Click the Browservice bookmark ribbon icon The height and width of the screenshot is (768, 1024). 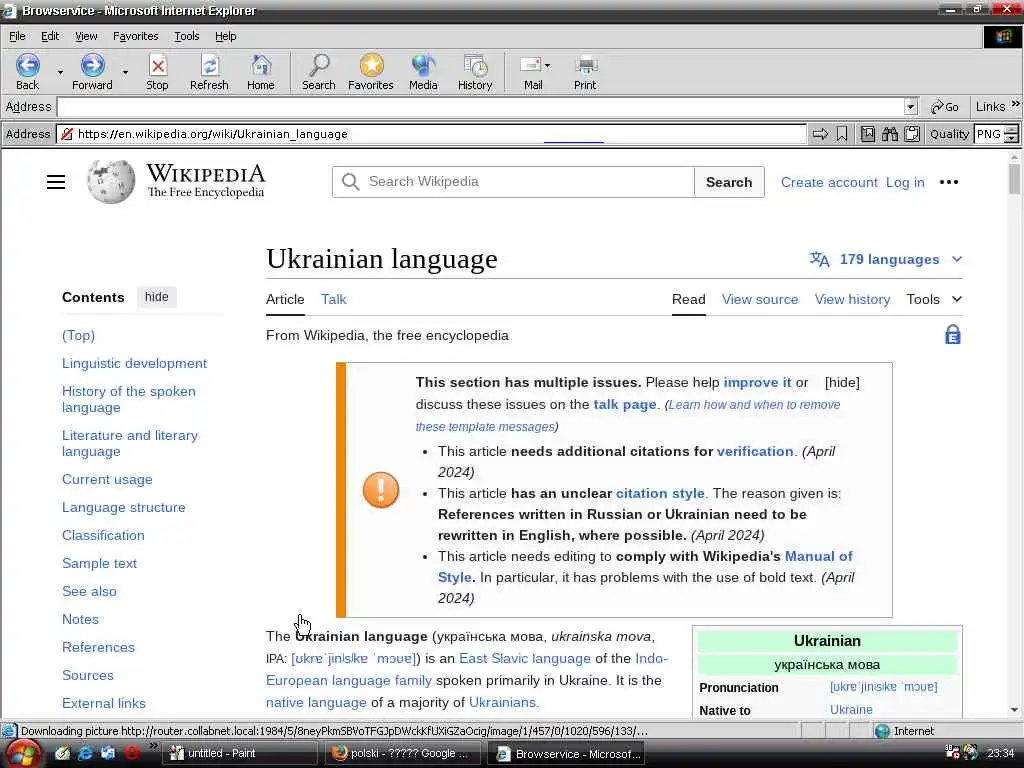coord(842,134)
